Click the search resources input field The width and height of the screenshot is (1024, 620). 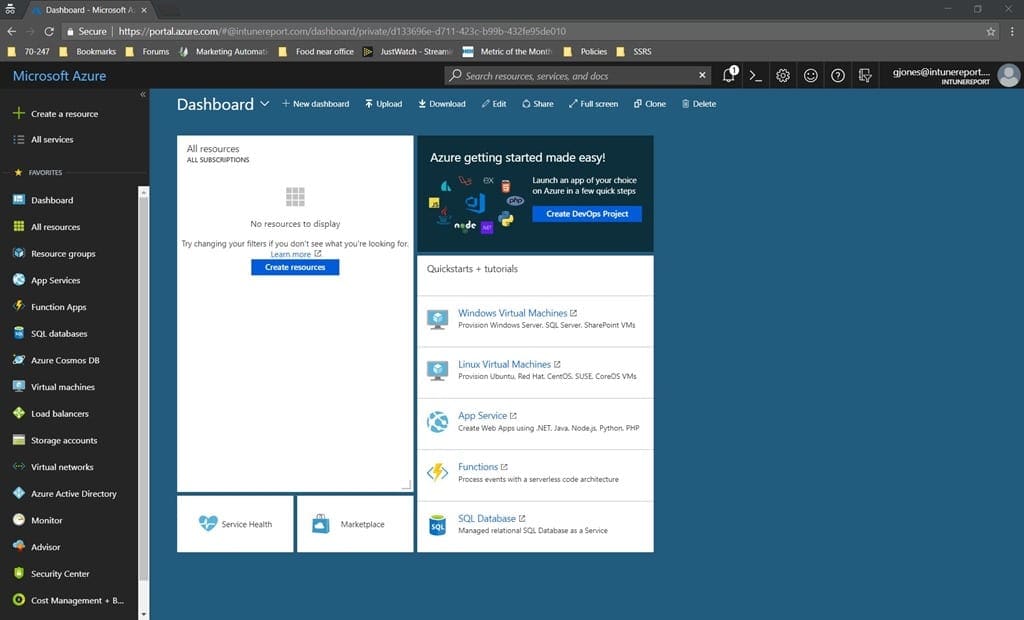[578, 76]
